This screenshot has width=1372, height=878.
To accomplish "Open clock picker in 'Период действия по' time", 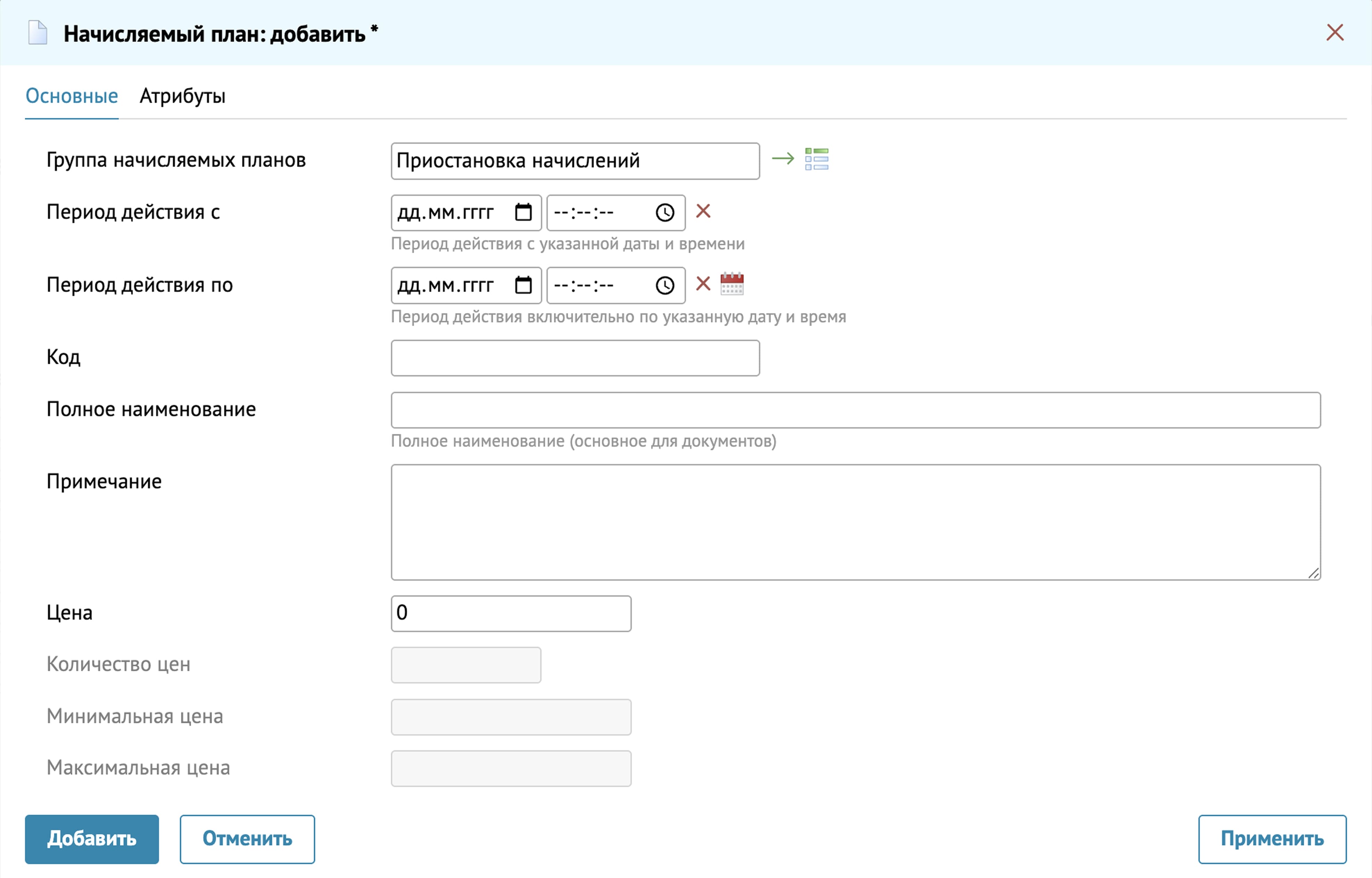I will (x=664, y=285).
